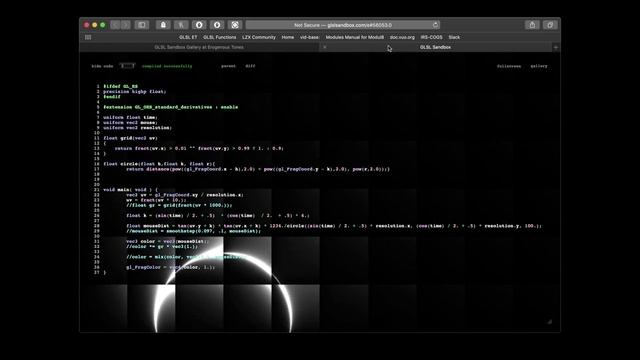
Task: Open the GLSL ET bookmark
Action: coord(188,37)
